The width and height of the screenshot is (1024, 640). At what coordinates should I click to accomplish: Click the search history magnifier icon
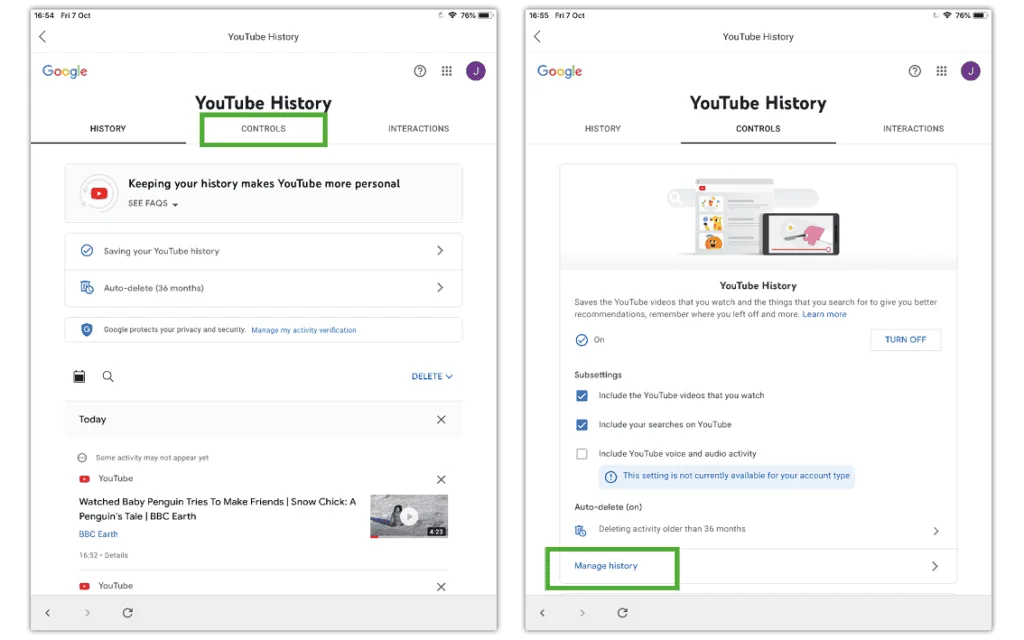(108, 376)
